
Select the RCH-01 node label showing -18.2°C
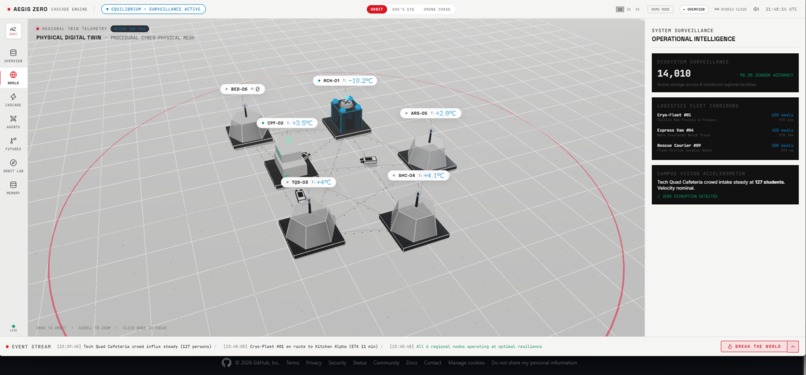345,81
